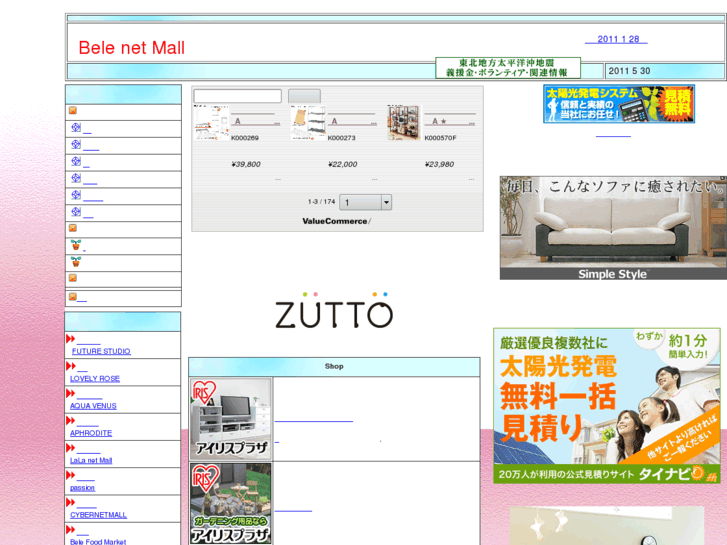This screenshot has height=545, width=727.
Task: Open the LaLa net Mall link
Action: tap(91, 461)
